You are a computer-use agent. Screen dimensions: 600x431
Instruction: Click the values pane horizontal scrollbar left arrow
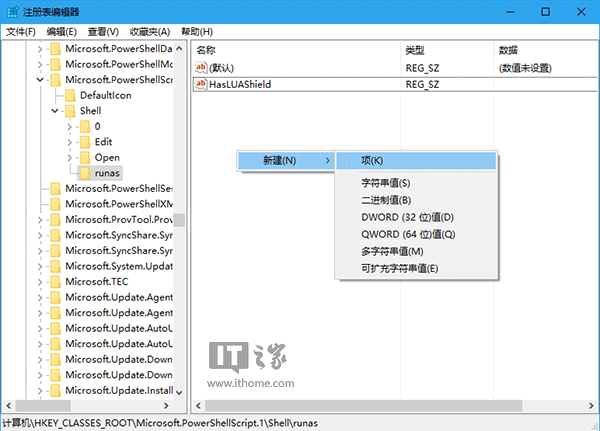[x=198, y=405]
